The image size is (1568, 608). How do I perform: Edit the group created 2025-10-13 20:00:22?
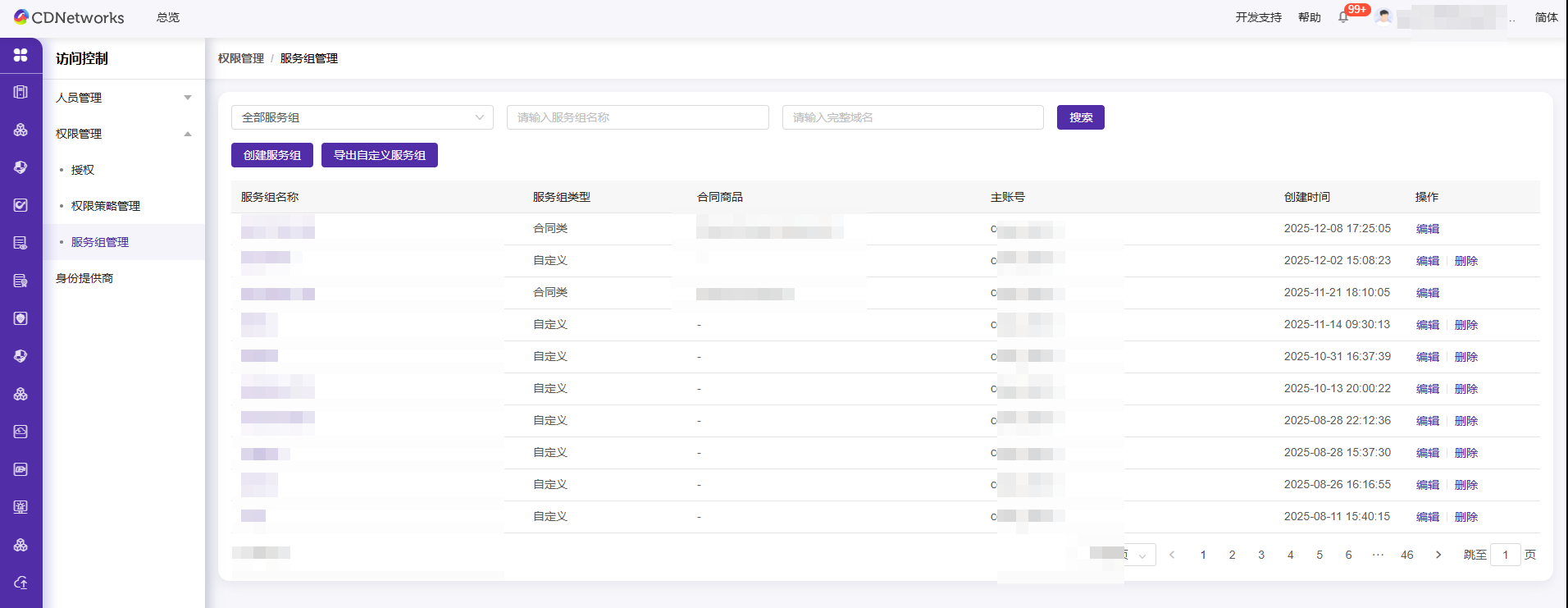[x=1428, y=389]
